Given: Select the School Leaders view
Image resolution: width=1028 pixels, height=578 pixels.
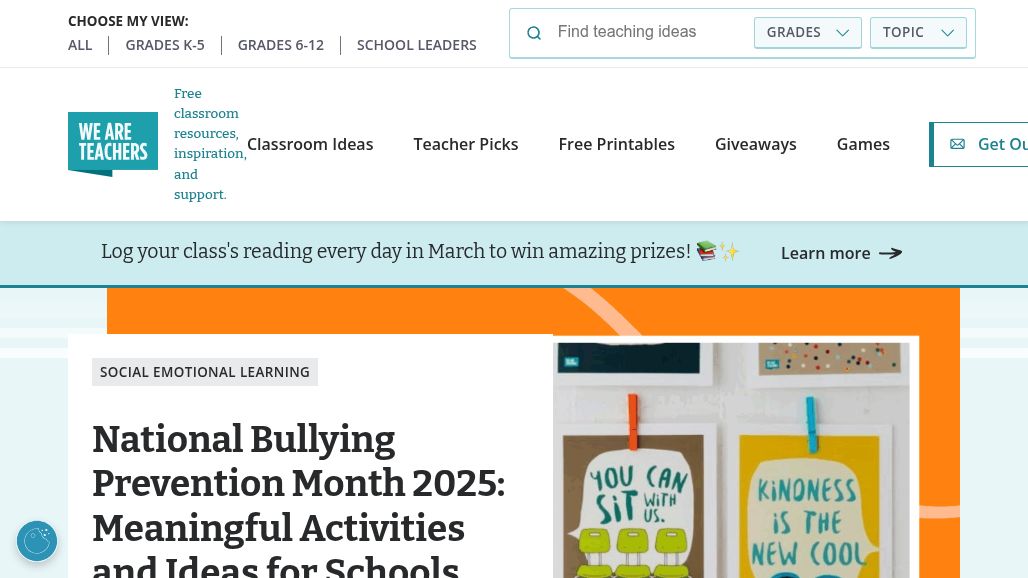Looking at the screenshot, I should [416, 45].
